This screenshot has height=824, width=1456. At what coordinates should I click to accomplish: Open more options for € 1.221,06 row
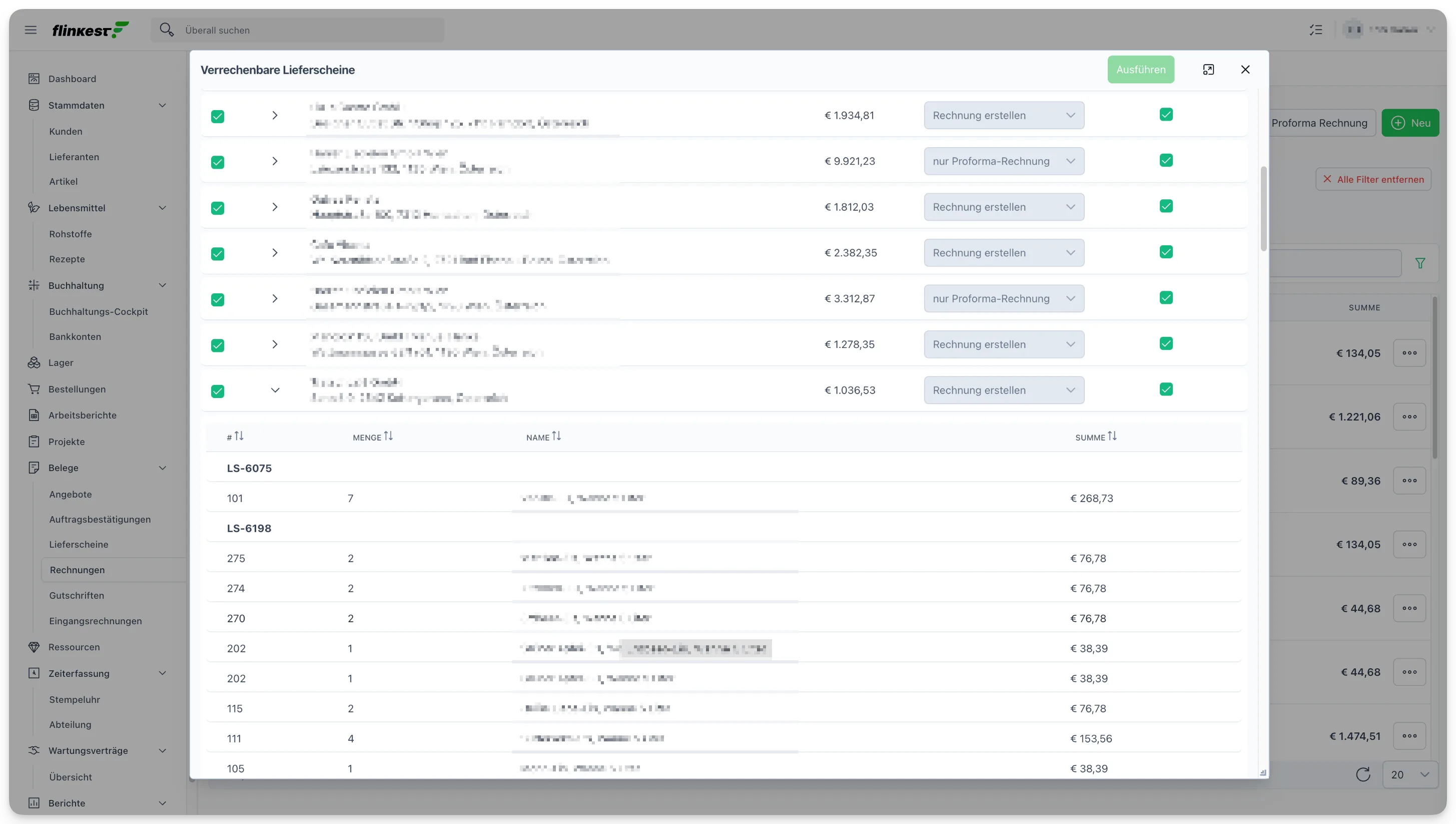coord(1409,417)
